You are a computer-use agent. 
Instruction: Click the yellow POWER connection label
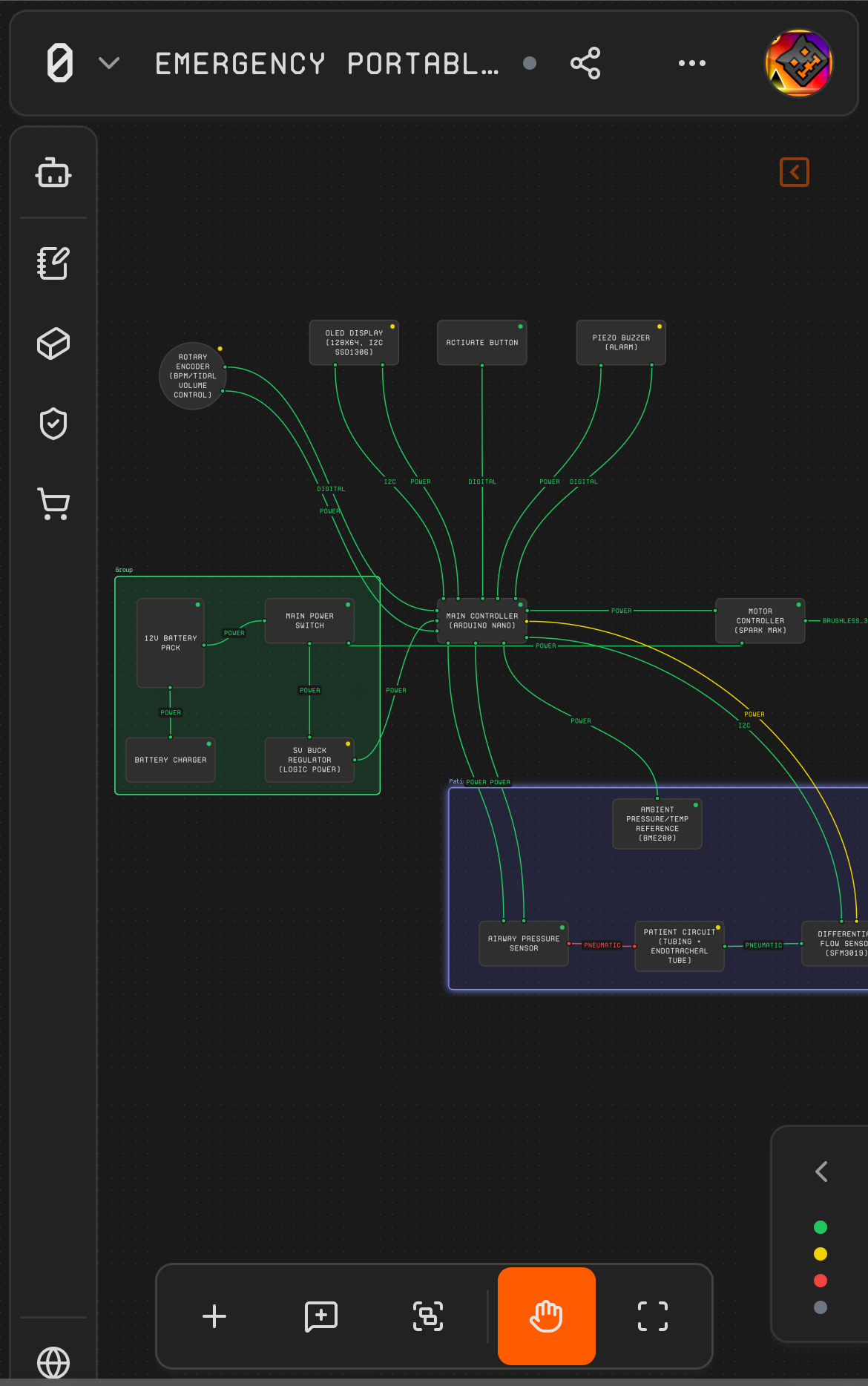click(754, 715)
